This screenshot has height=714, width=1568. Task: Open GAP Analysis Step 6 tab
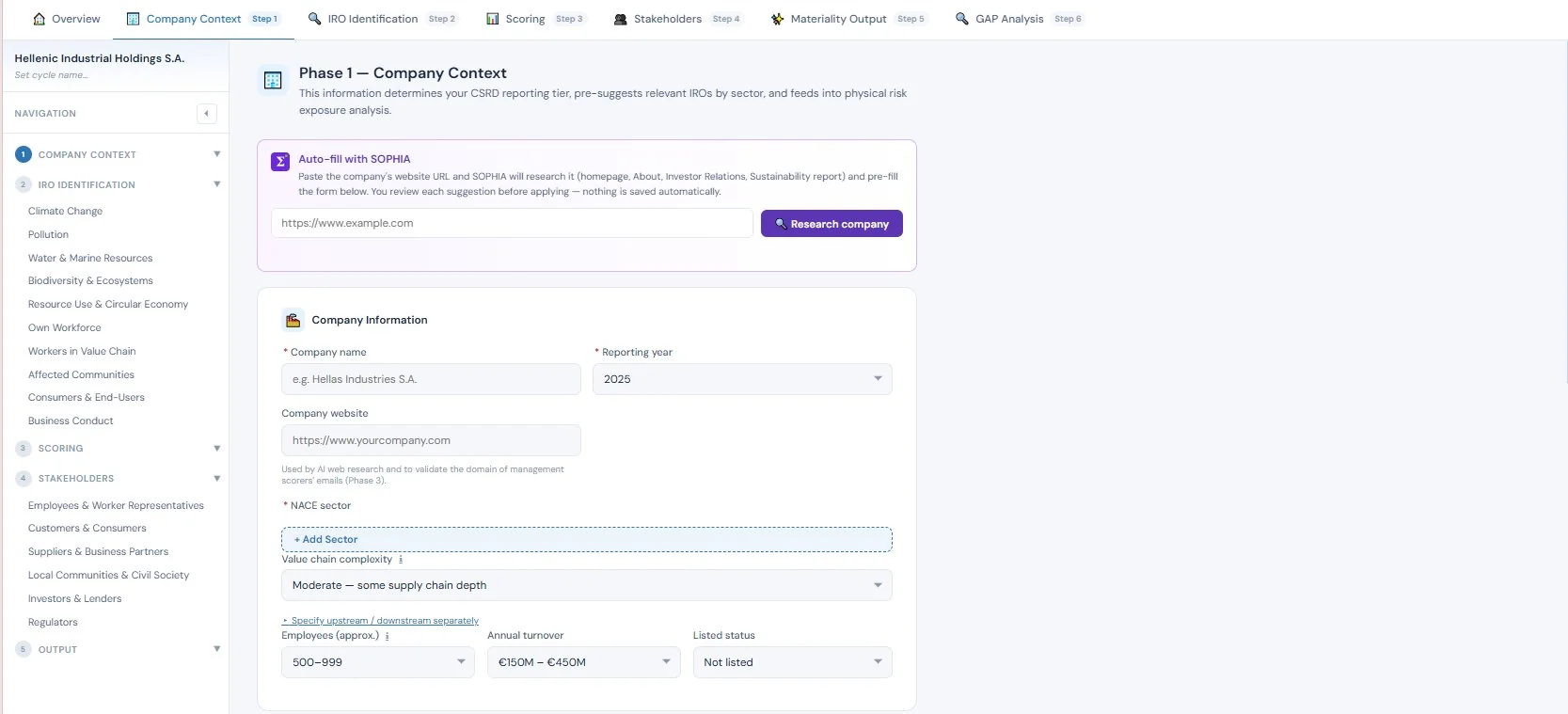coord(1019,19)
